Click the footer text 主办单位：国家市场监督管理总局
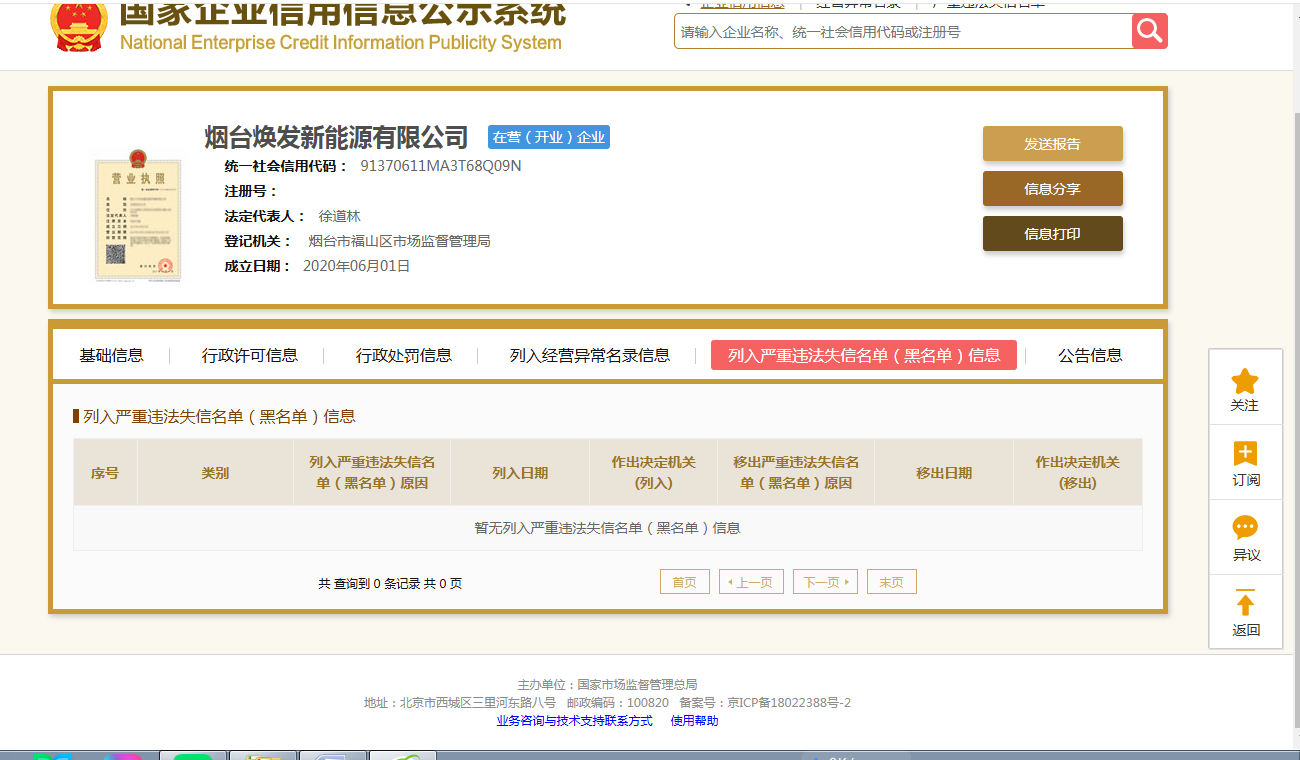The width and height of the screenshot is (1300, 760). (607, 685)
